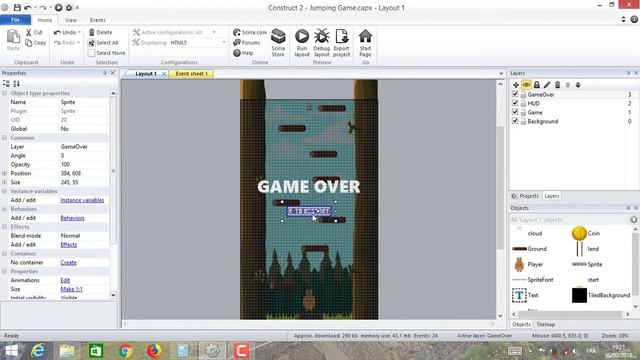Open the Forums icon
This screenshot has width=640, height=360.
click(237, 42)
